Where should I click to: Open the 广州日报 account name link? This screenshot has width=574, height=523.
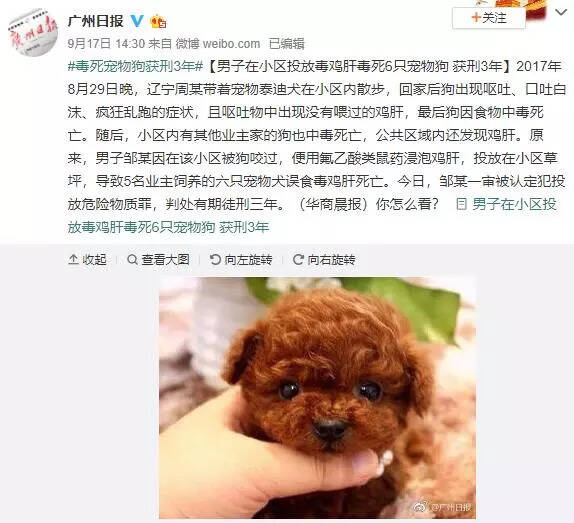[96, 21]
